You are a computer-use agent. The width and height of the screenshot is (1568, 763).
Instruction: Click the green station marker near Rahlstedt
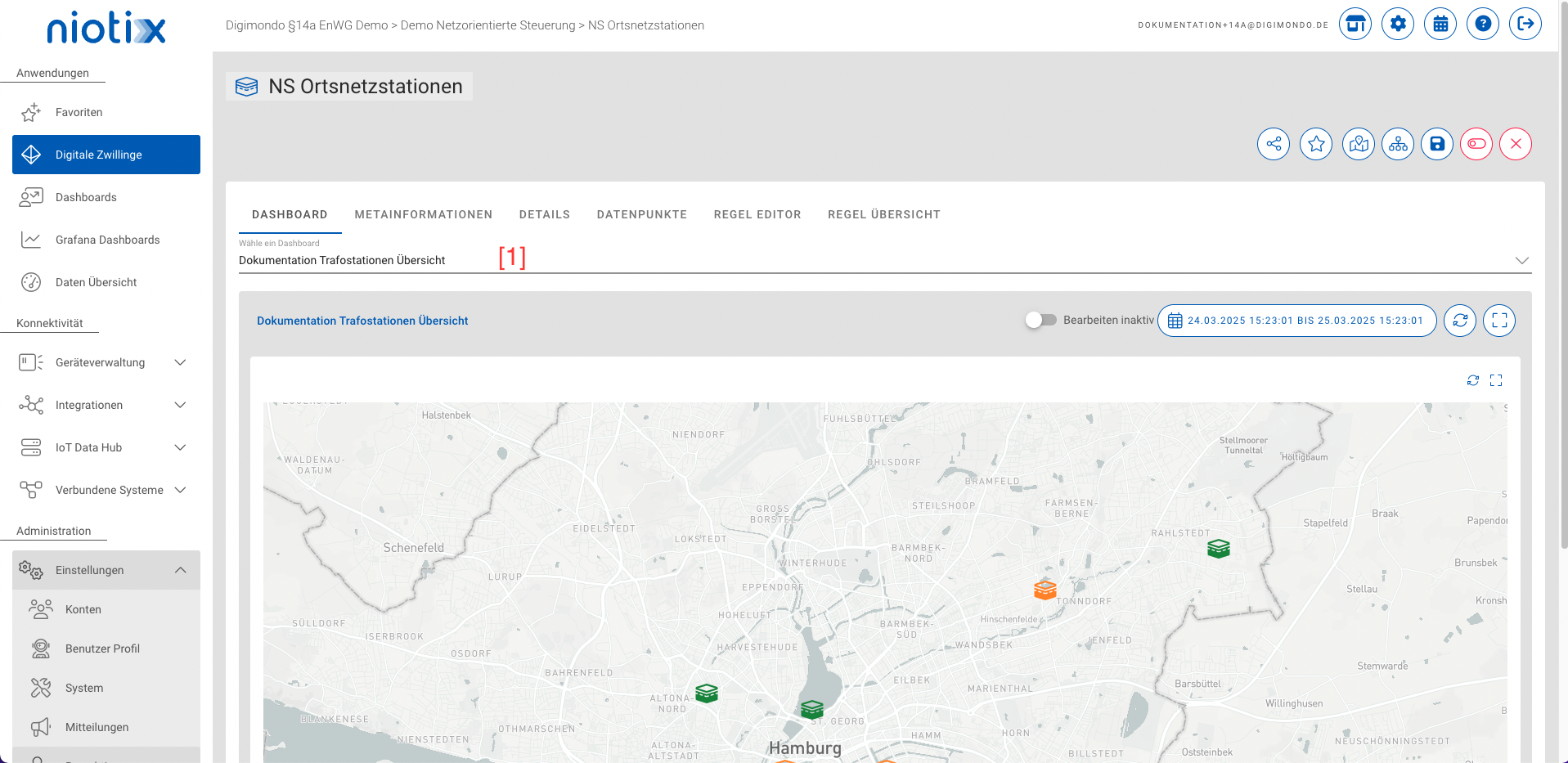click(1219, 549)
